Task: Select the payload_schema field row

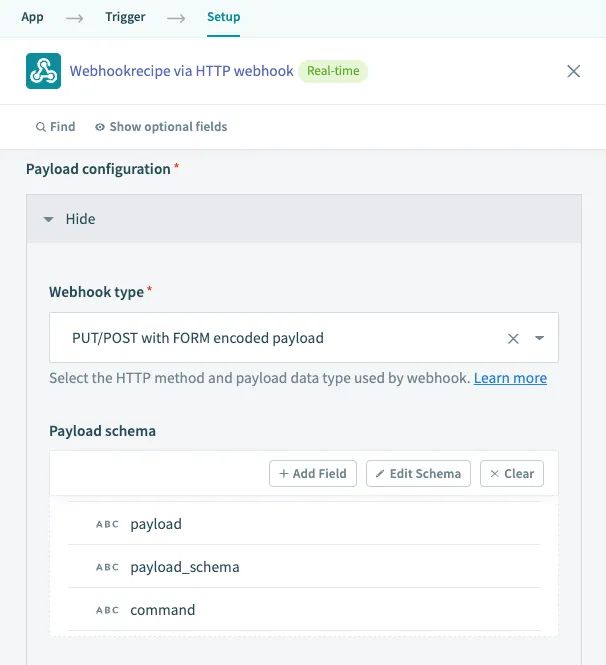Action: tap(185, 567)
